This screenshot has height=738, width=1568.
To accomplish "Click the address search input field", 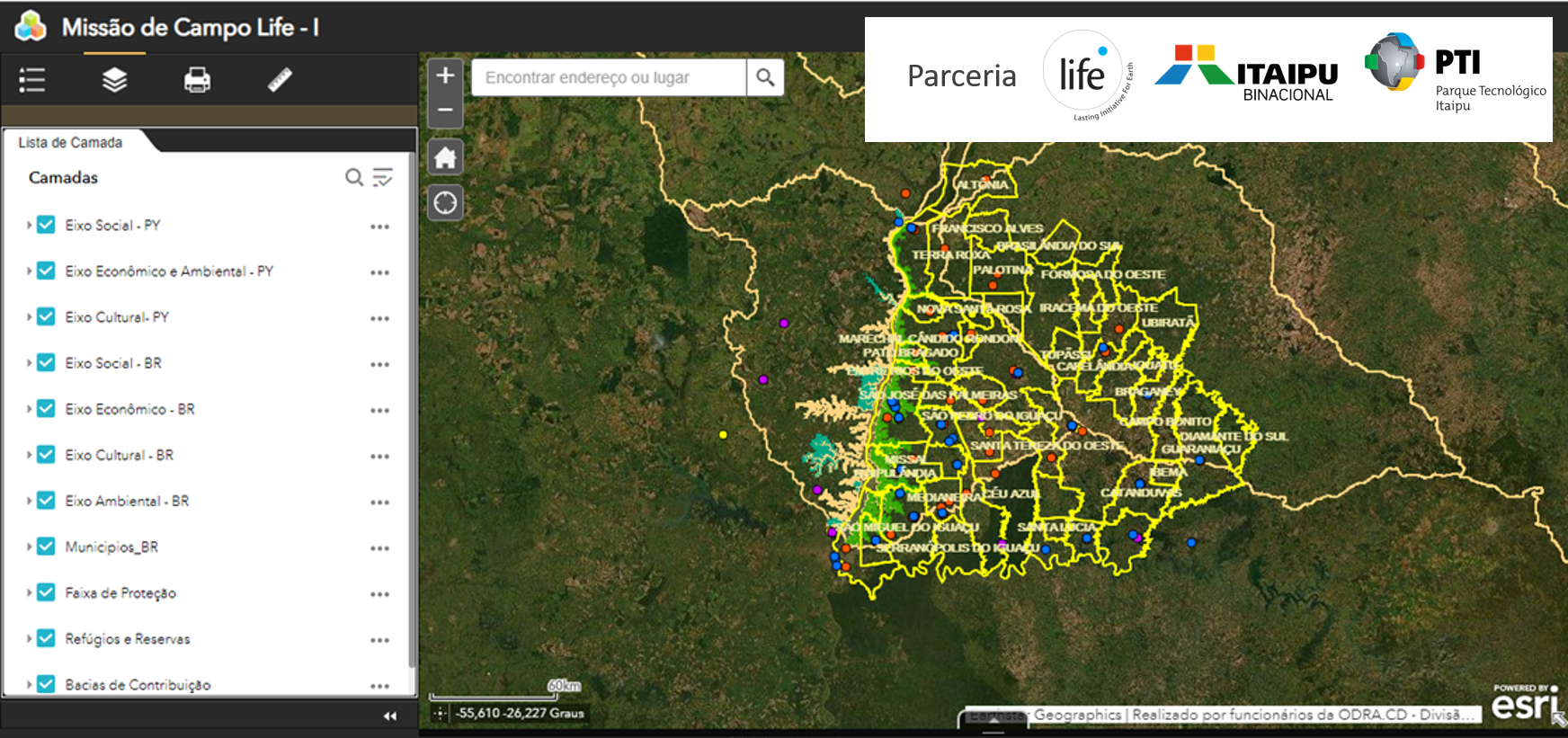I will click(x=608, y=77).
